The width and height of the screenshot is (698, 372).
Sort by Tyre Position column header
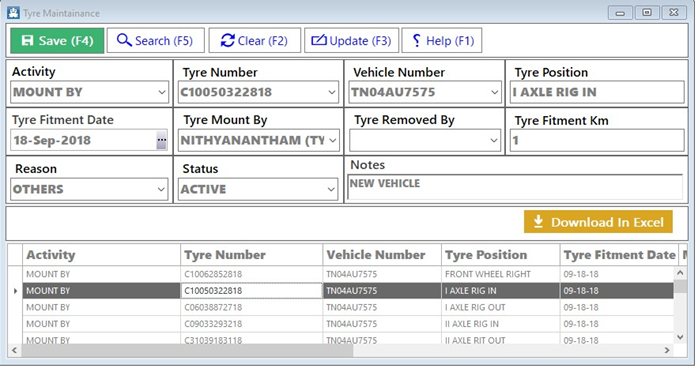point(501,255)
